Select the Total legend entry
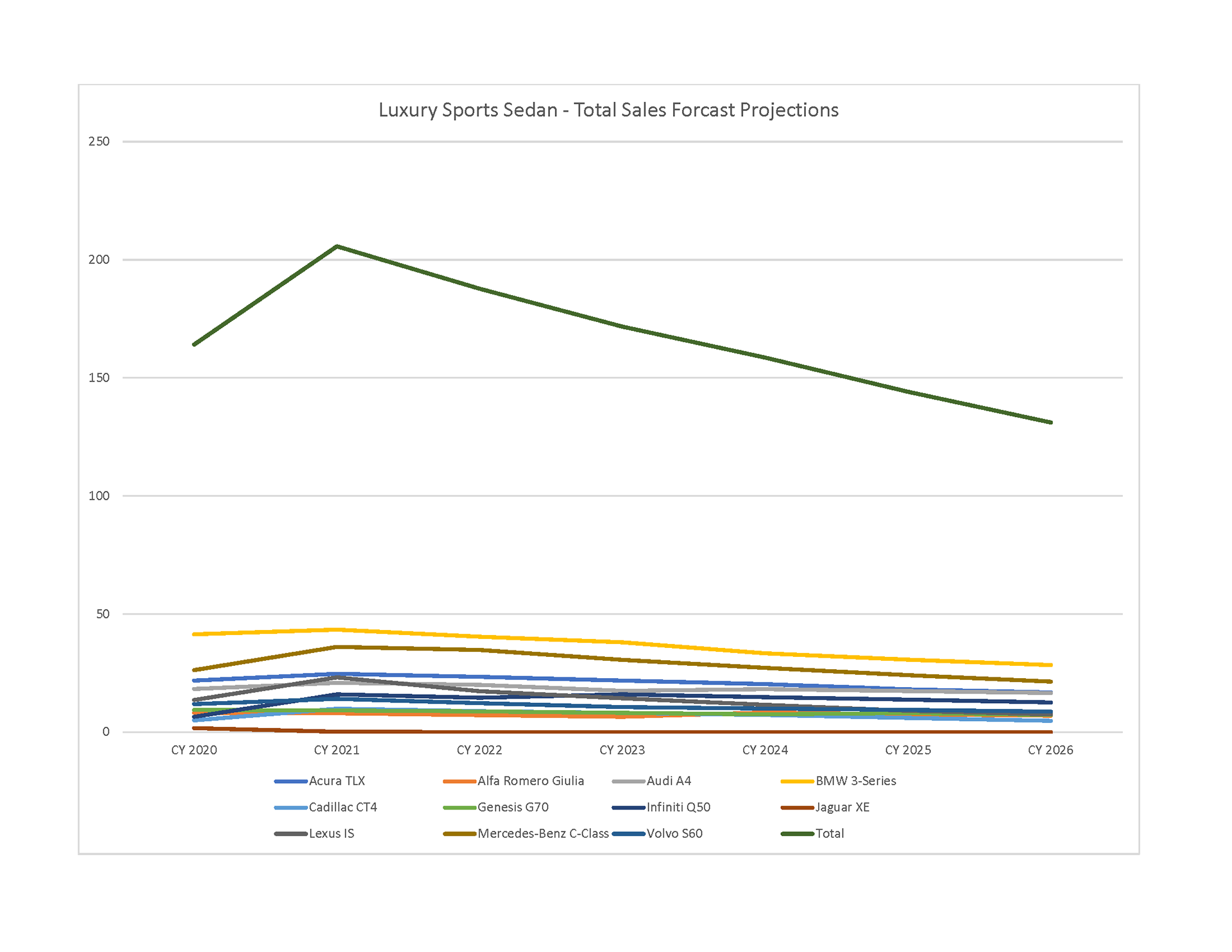Viewport: 1232px width, 952px height. click(x=829, y=833)
